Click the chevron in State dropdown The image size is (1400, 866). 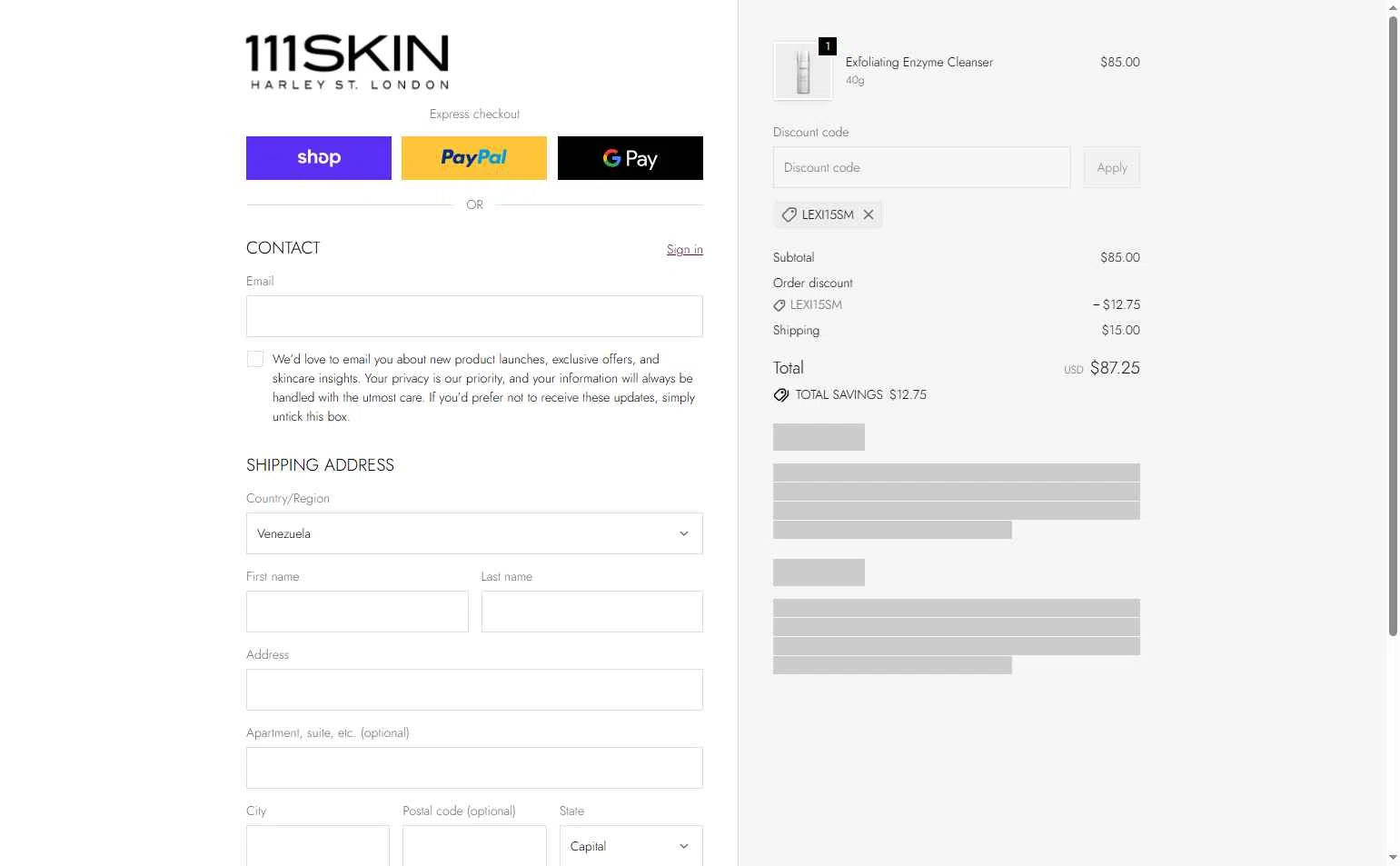pyautogui.click(x=684, y=846)
